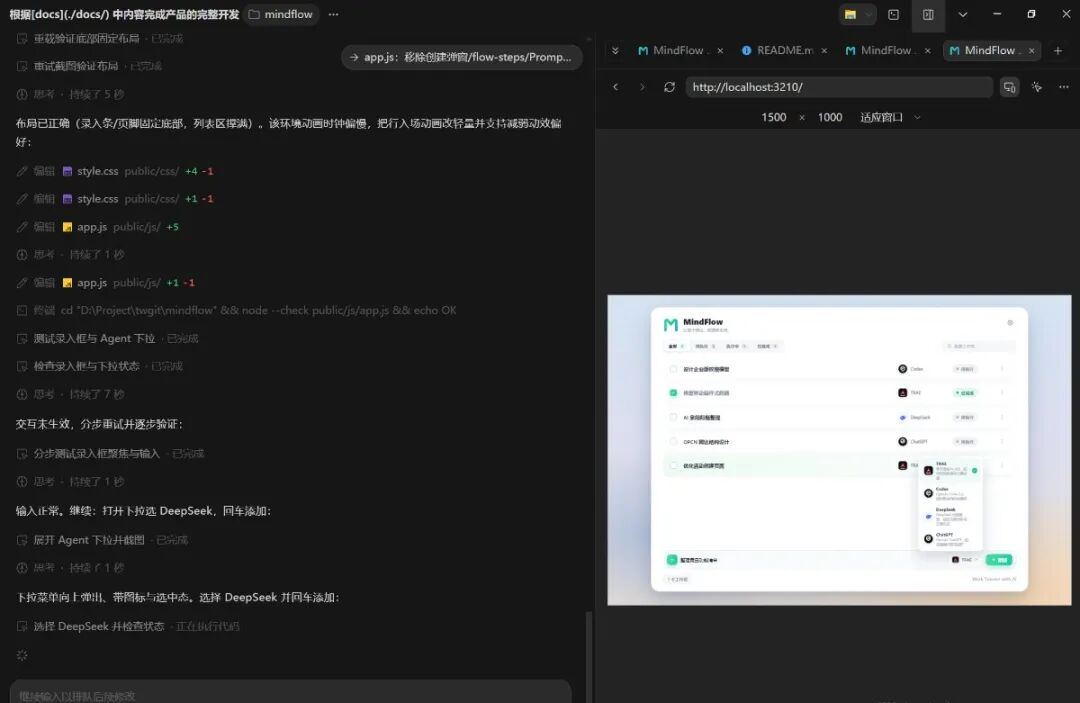Toggle the side panel layout icon
The width and height of the screenshot is (1080, 703).
point(928,14)
